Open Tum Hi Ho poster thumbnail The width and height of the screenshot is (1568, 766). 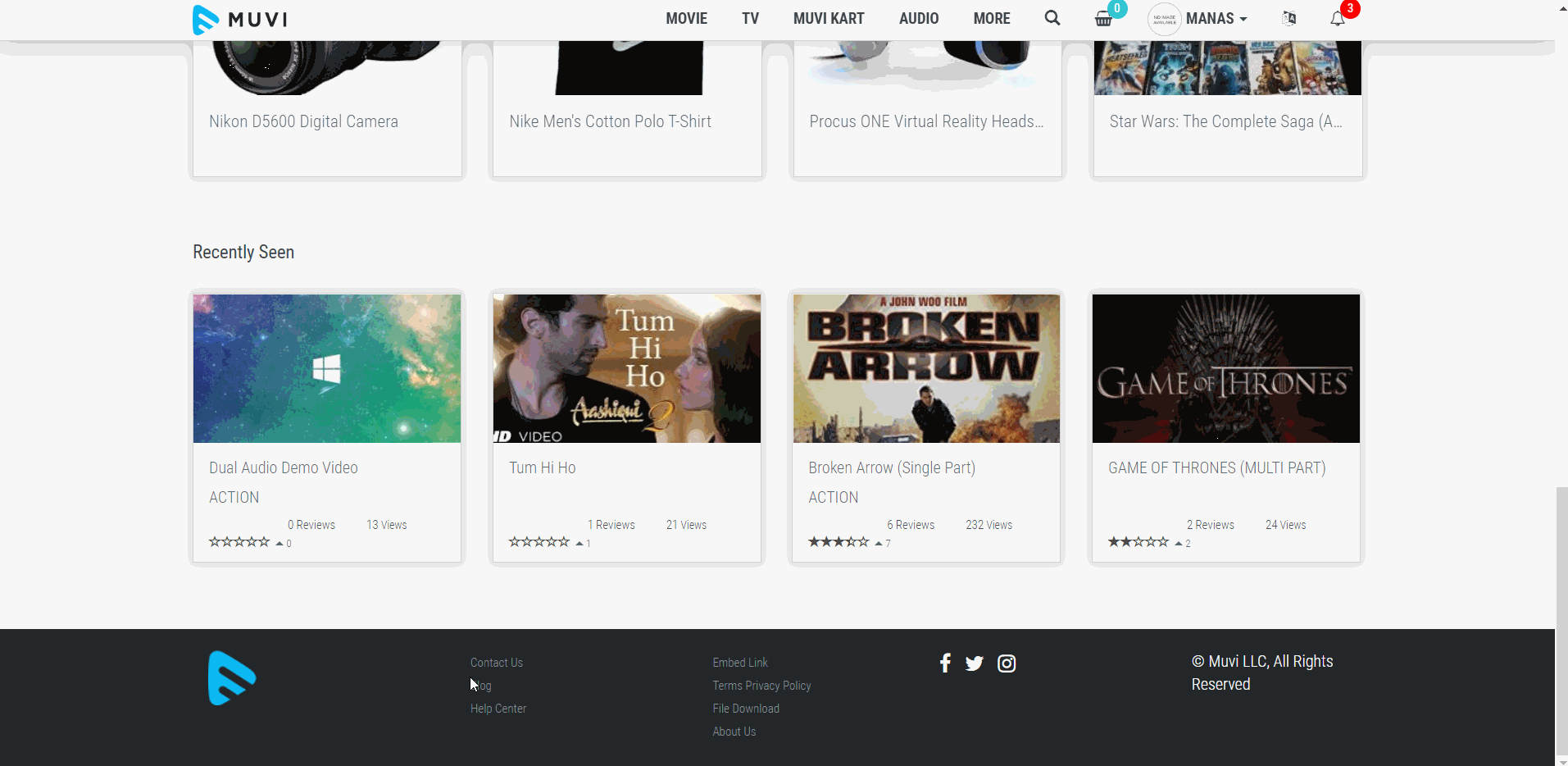click(x=627, y=368)
